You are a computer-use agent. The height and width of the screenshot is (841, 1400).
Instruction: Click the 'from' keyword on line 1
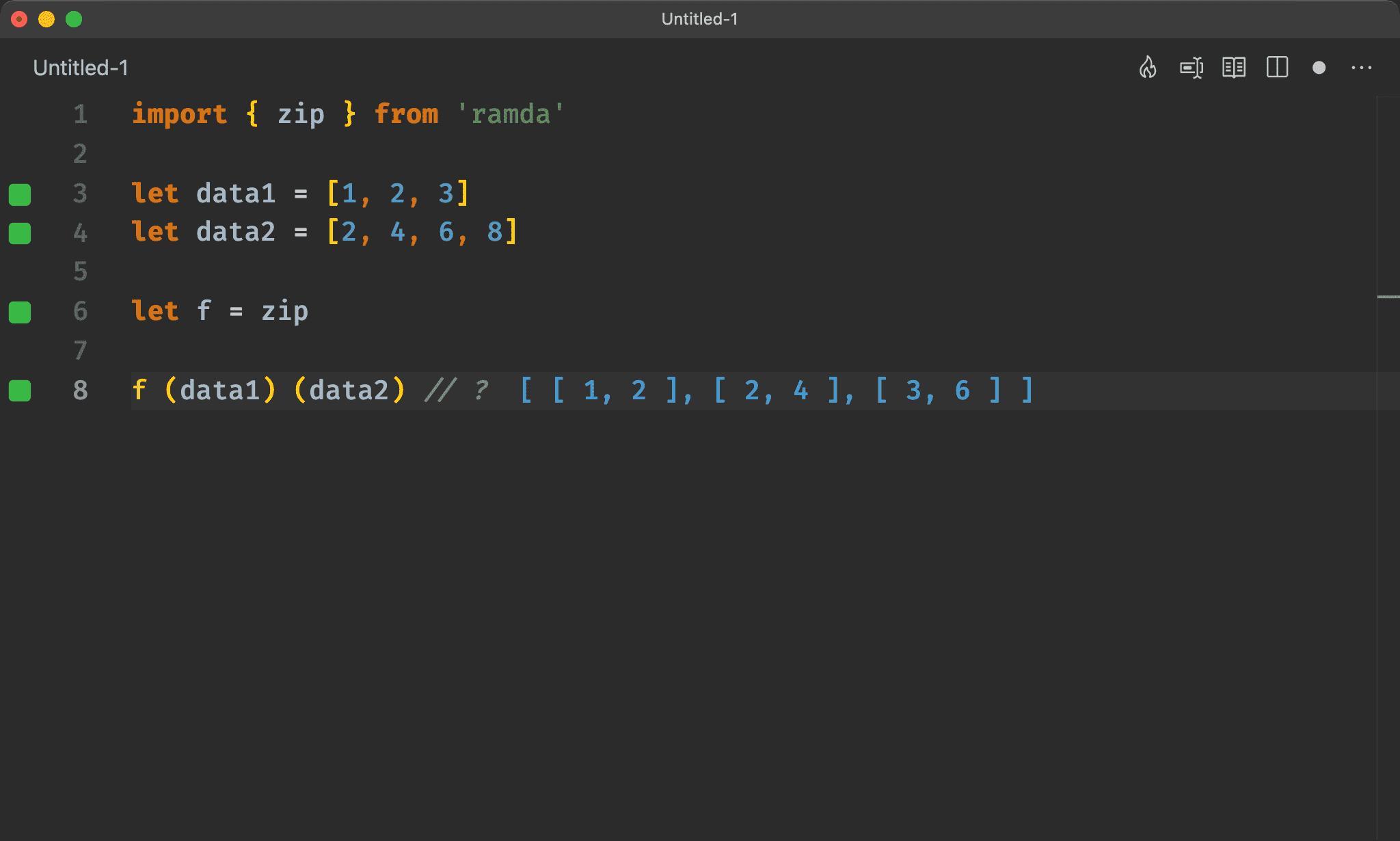[x=407, y=114]
